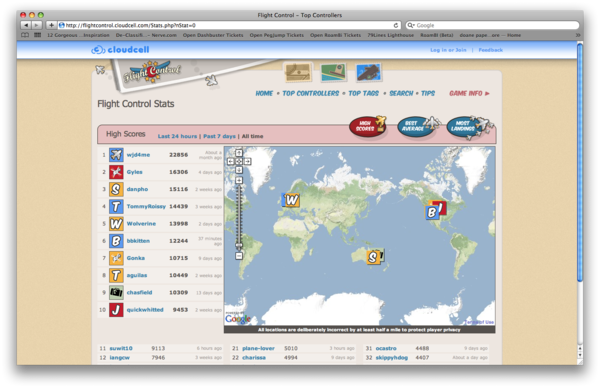Select the blue aircraft carrier map thumbnail
600x388 pixels.
368,73
